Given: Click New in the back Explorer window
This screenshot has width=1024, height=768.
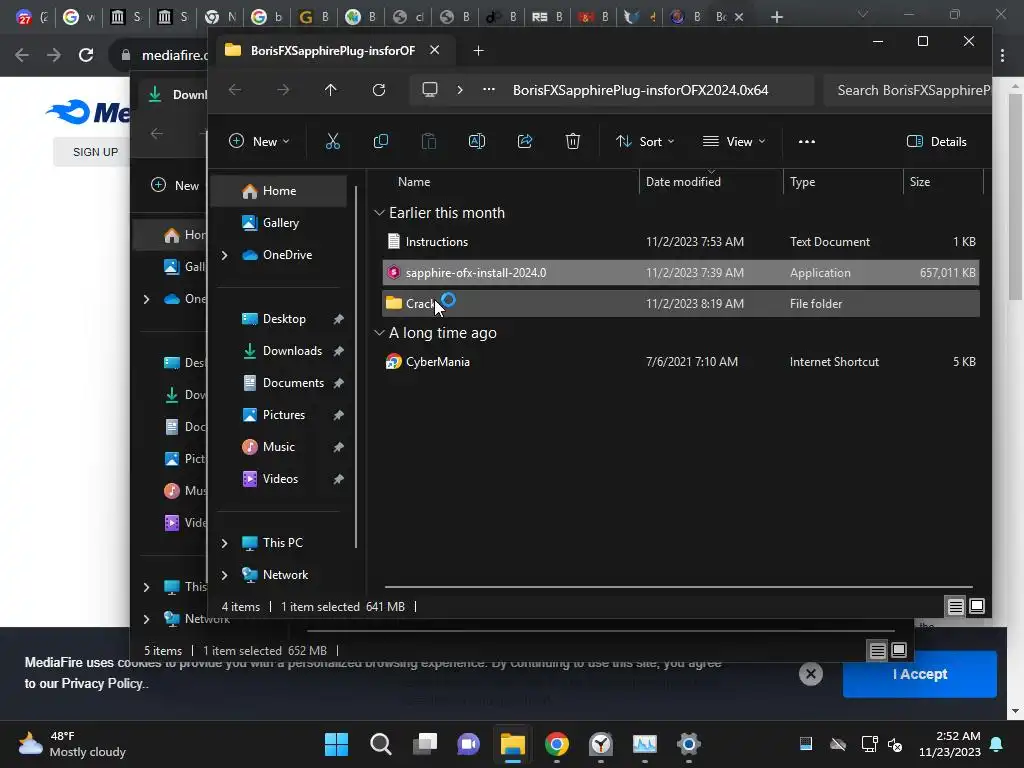Looking at the screenshot, I should click(x=175, y=185).
